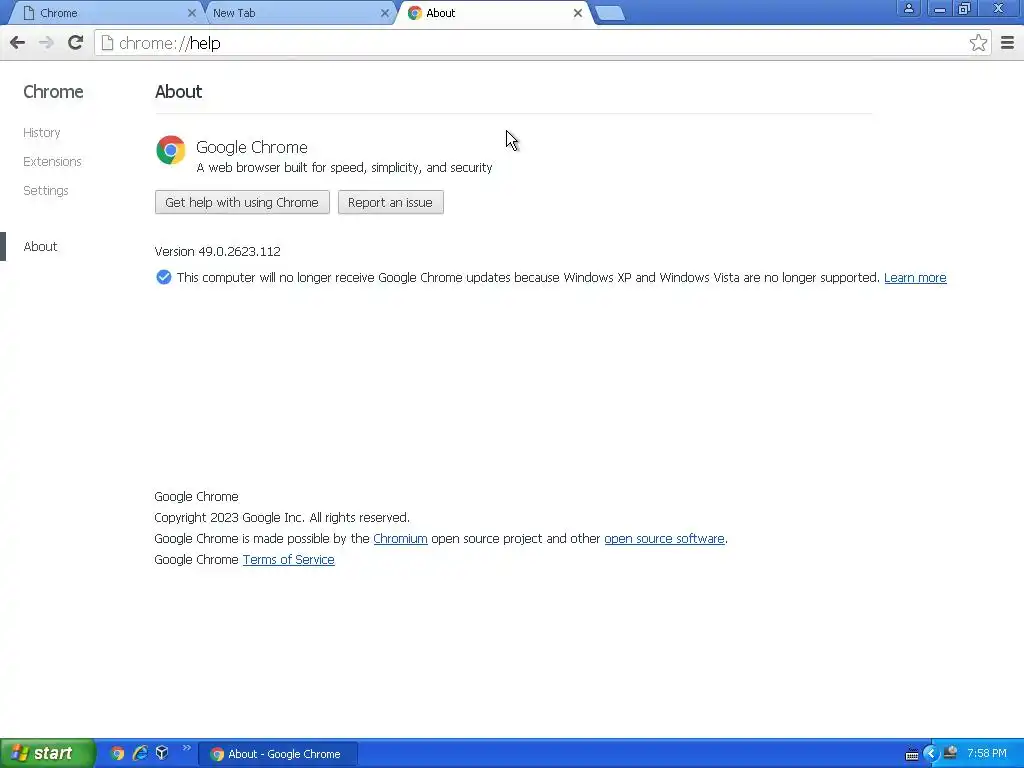Launch Chrome from the quick launch bar
The width and height of the screenshot is (1024, 768).
point(118,754)
